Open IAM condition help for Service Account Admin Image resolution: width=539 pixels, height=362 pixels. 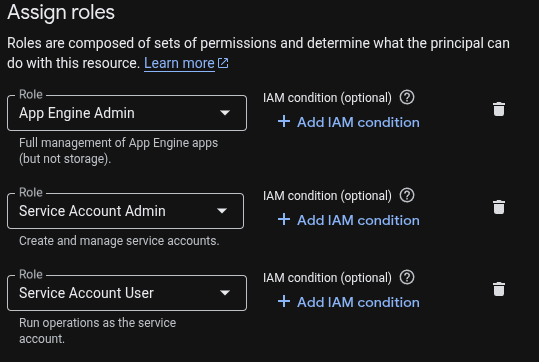407,196
